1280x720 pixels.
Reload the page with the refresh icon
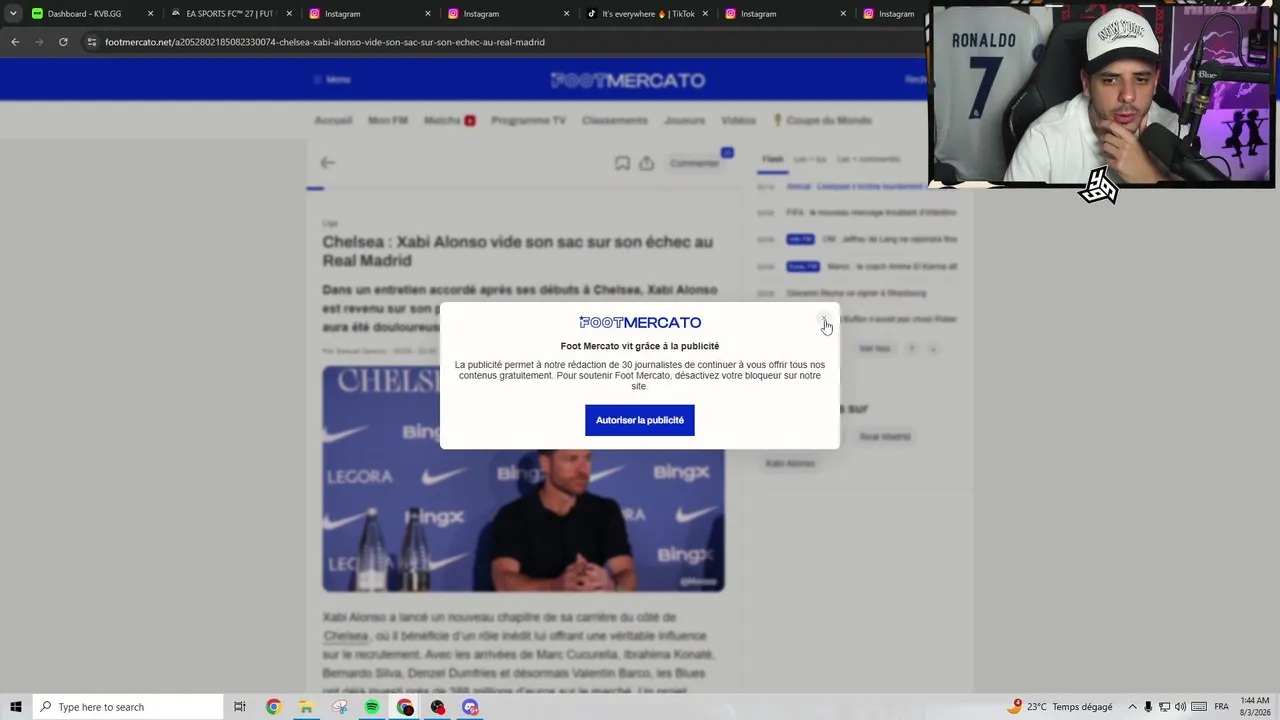click(x=63, y=42)
